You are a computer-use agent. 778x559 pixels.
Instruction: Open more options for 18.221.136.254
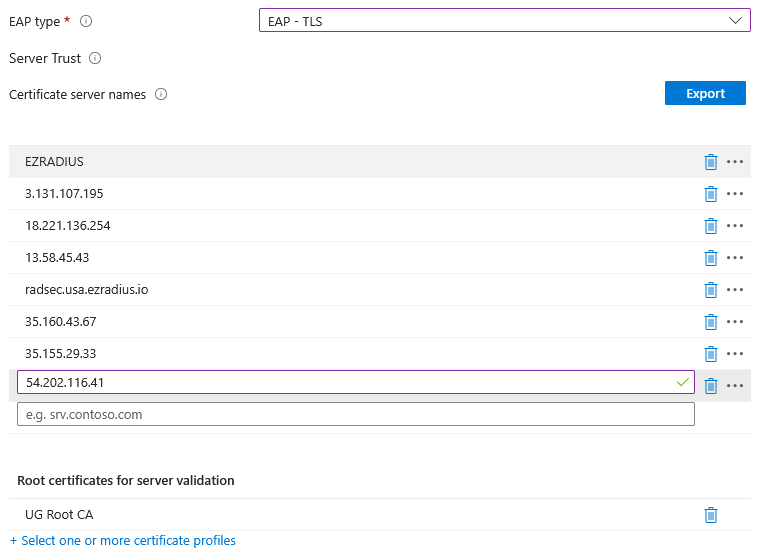point(735,226)
